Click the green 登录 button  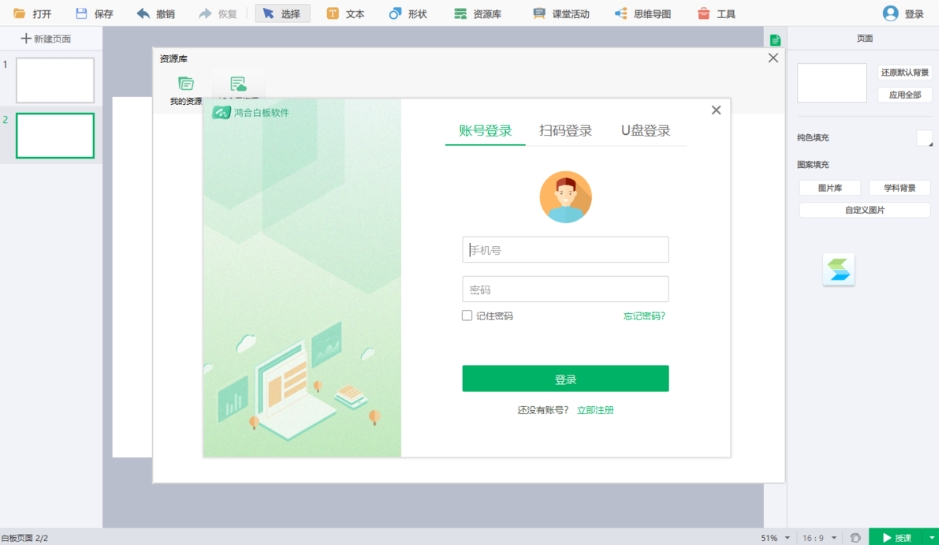pyautogui.click(x=565, y=379)
